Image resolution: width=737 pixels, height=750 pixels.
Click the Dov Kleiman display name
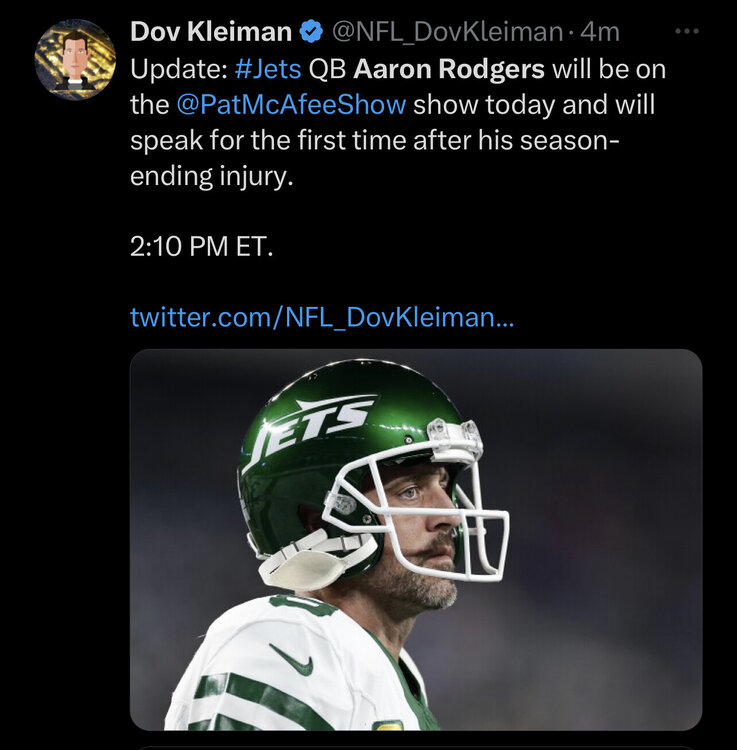tap(210, 32)
